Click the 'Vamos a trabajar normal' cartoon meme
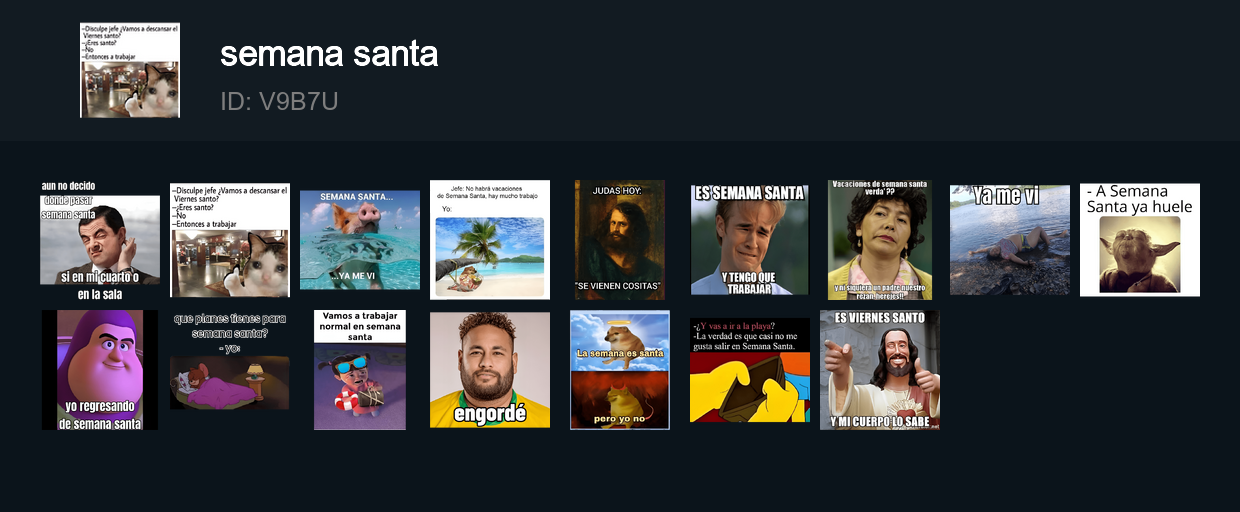 coord(360,370)
